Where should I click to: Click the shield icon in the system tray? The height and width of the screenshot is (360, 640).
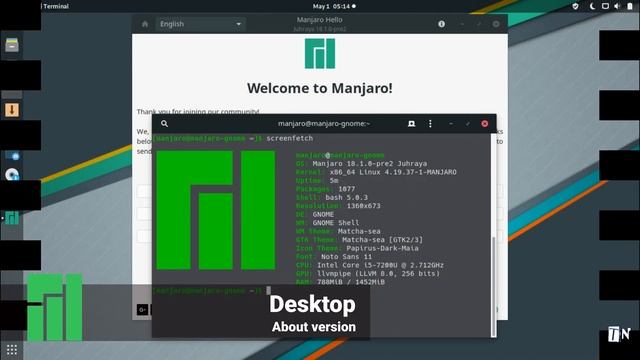click(575, 6)
